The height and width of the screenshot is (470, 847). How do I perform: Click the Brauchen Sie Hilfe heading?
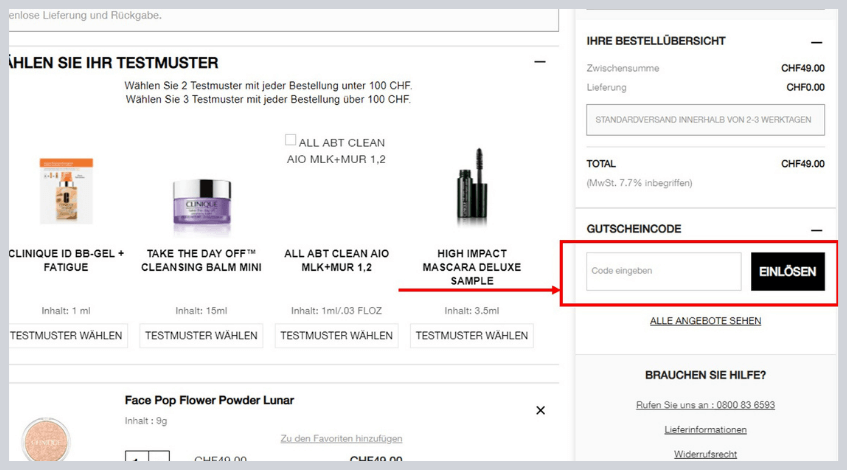705,375
